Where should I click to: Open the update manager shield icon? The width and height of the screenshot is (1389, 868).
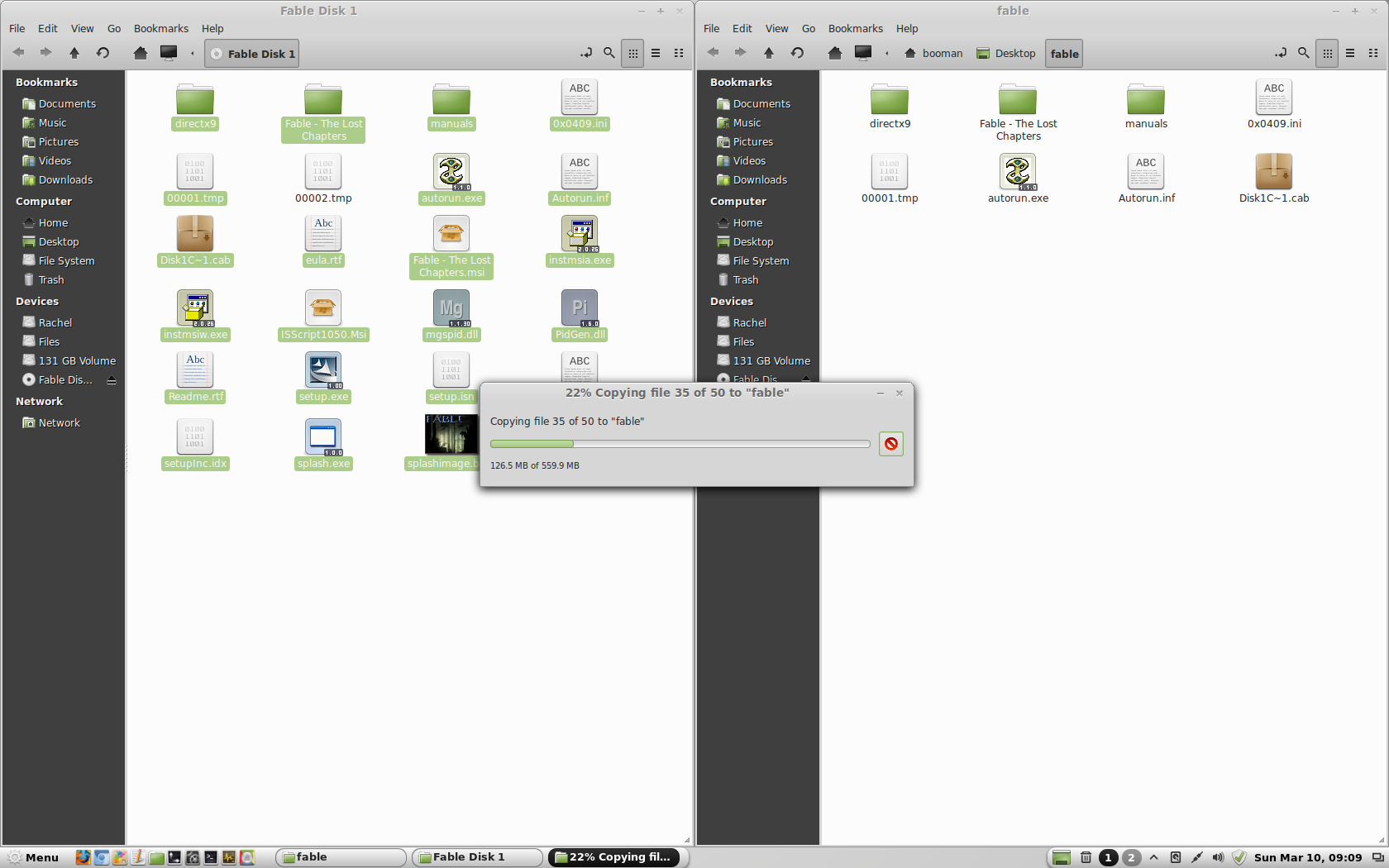(x=1239, y=857)
